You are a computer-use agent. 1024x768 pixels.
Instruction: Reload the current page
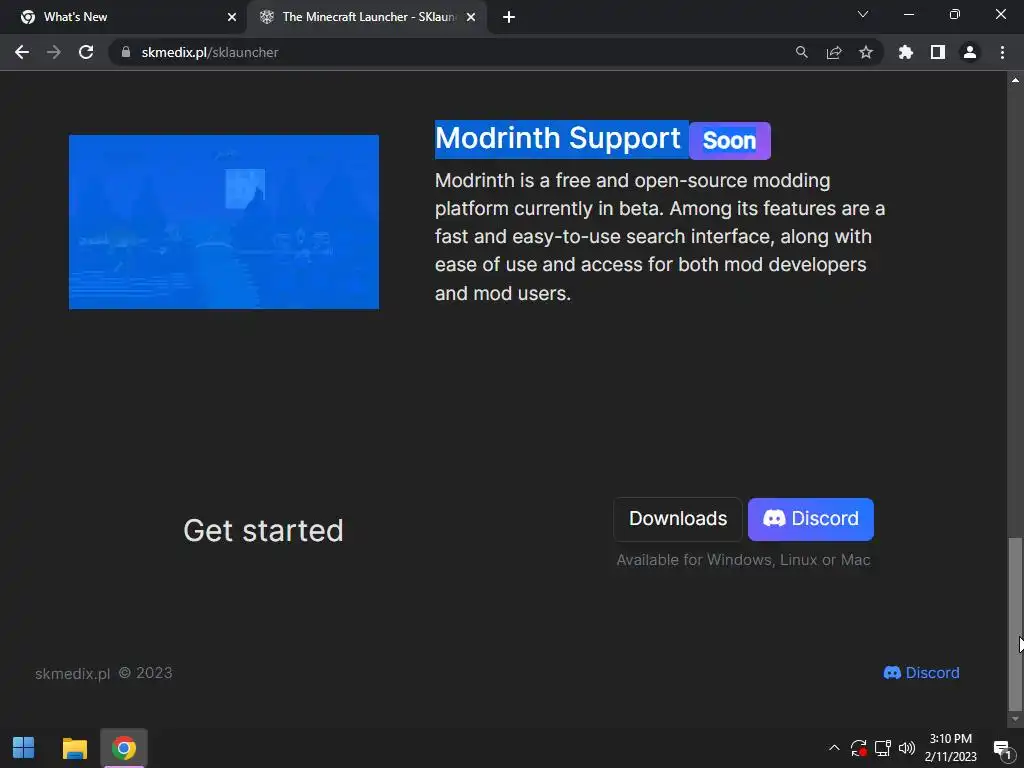tap(86, 52)
